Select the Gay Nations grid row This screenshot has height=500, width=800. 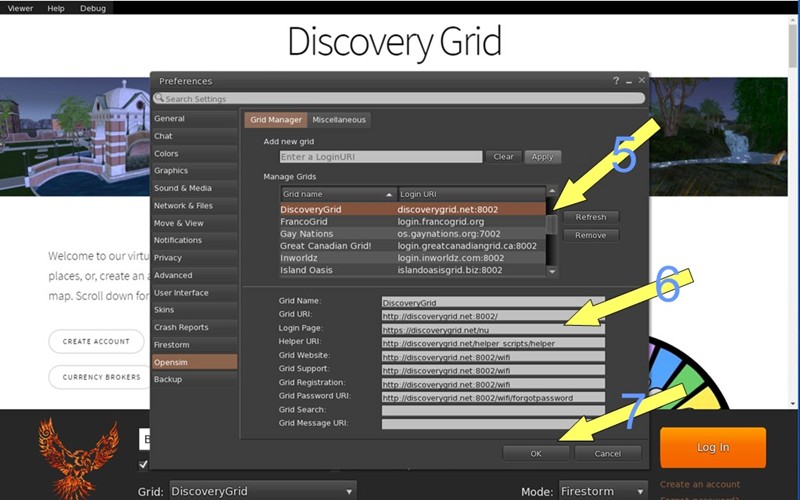point(413,234)
